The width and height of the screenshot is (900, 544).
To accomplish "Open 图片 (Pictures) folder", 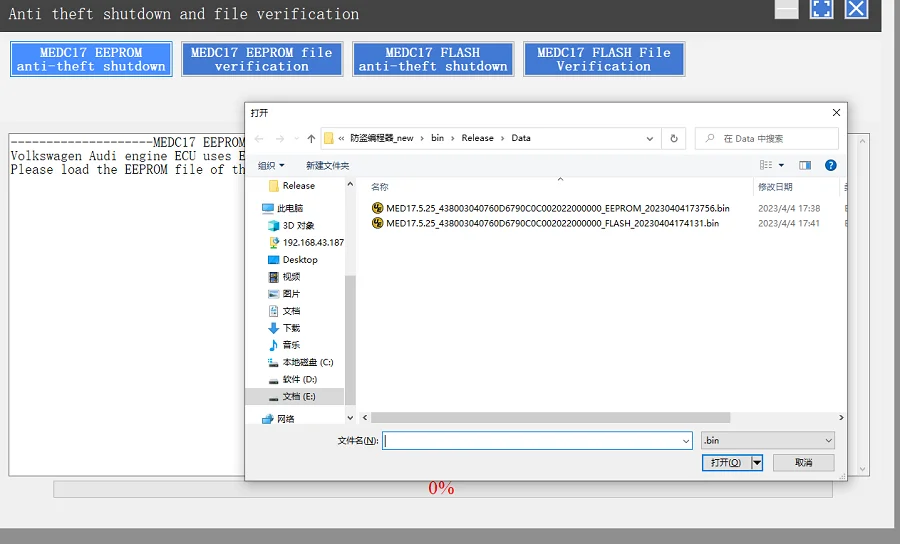I will pos(291,294).
